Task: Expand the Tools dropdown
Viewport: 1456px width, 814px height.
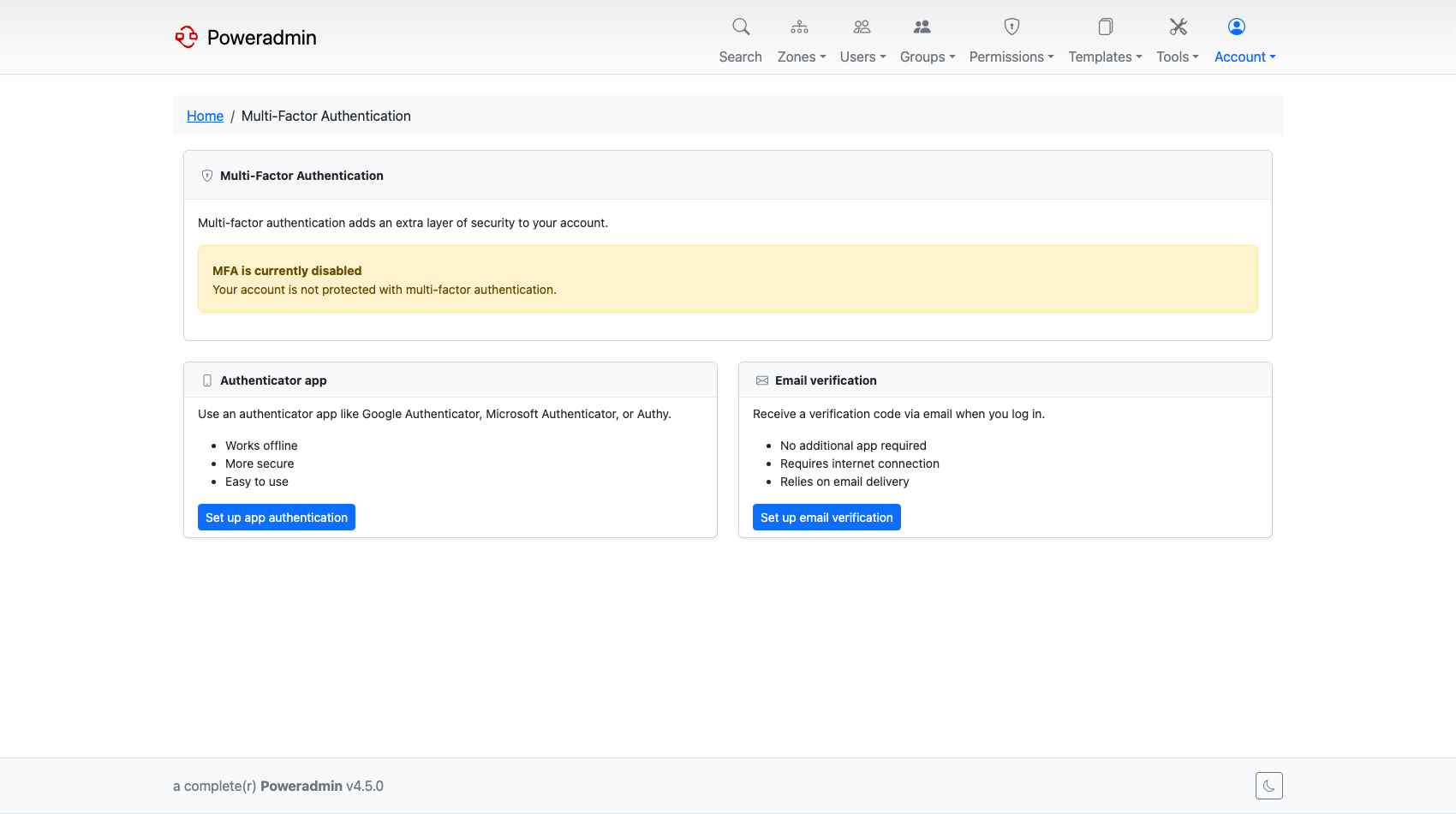Action: 1178,57
